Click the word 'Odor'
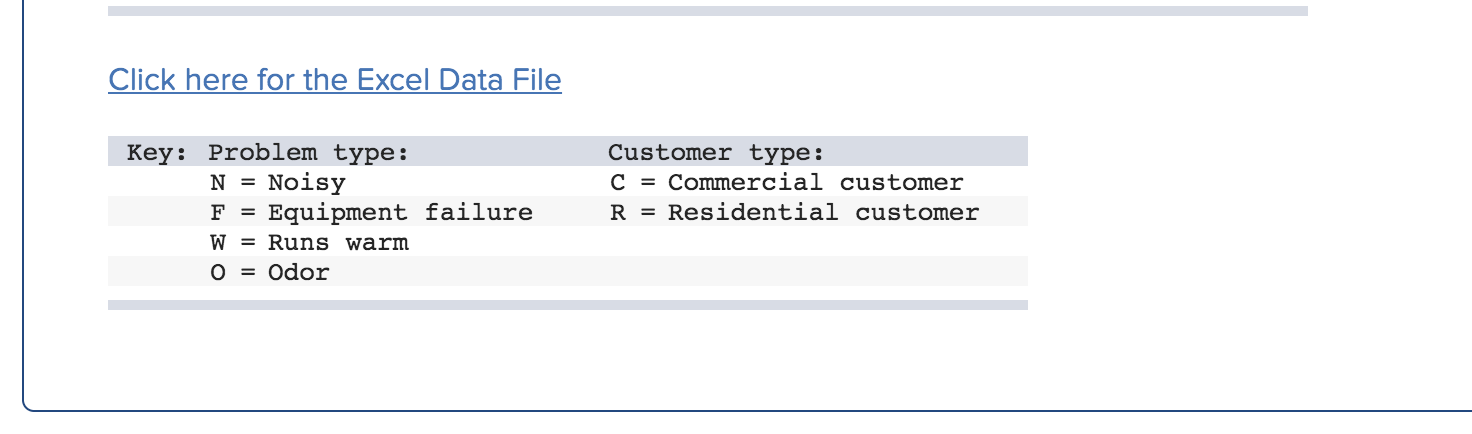This screenshot has width=1472, height=434. pos(298,273)
